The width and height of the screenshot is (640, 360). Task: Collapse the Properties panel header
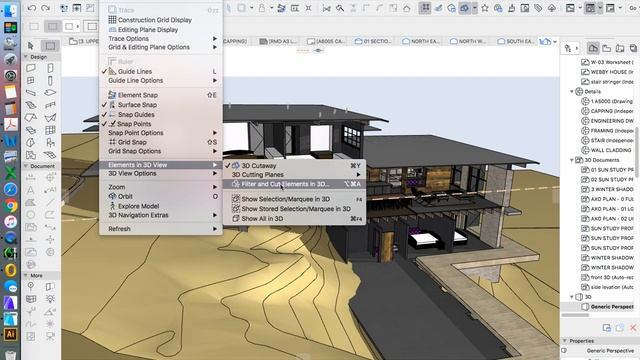(565, 341)
